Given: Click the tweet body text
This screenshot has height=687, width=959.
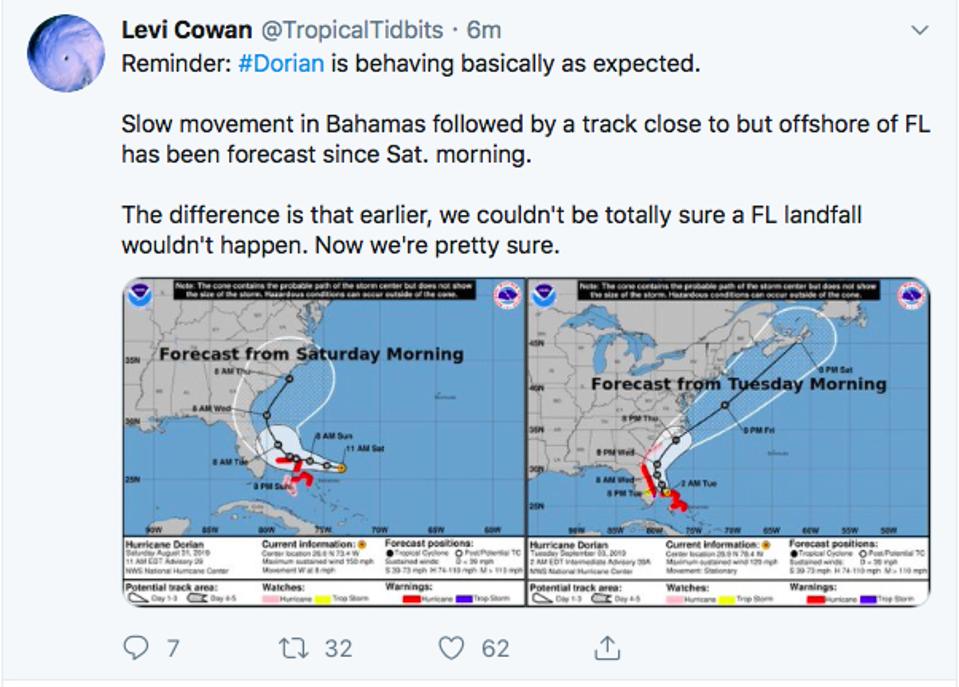Looking at the screenshot, I should point(525,154).
